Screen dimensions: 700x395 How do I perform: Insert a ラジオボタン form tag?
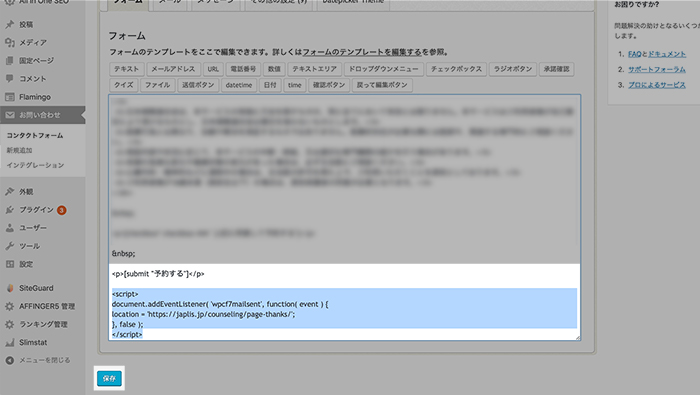click(512, 69)
